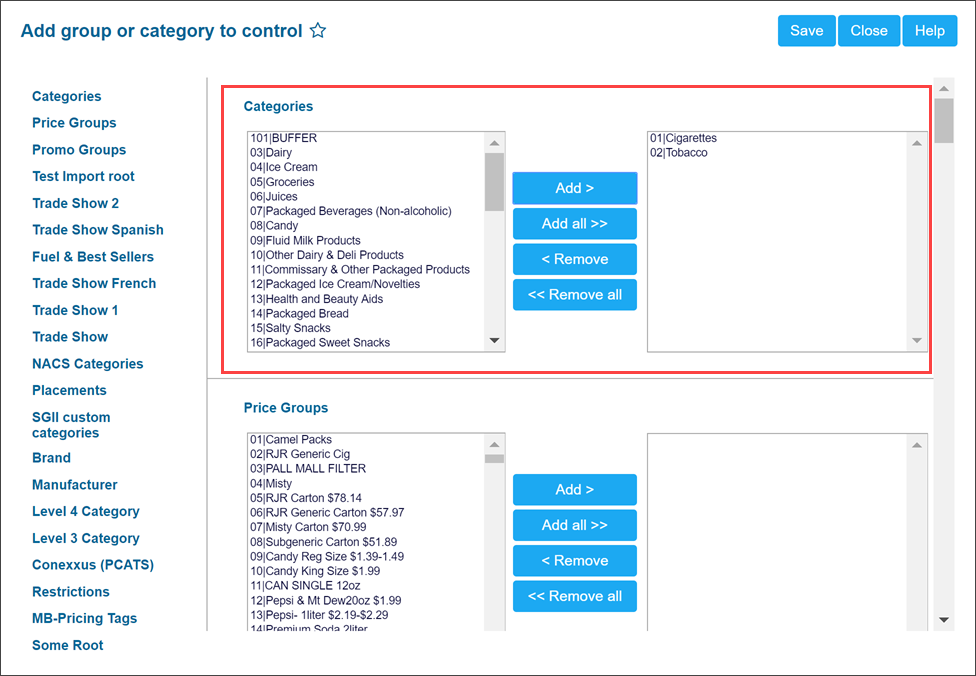Screen dimensions: 976x676
Task: Click selected Categories list scroll down arrow
Action: pos(916,340)
